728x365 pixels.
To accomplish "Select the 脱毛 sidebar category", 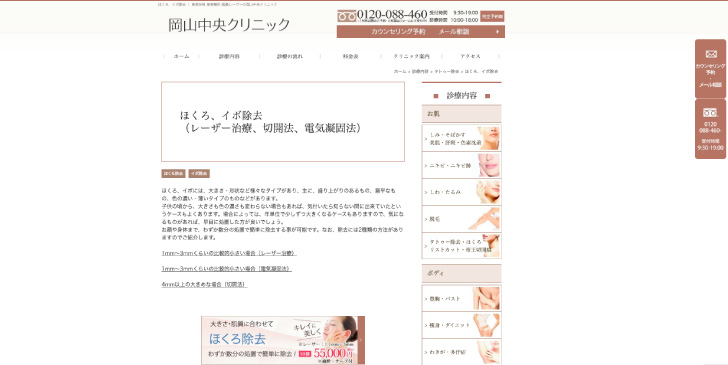I will click(462, 219).
